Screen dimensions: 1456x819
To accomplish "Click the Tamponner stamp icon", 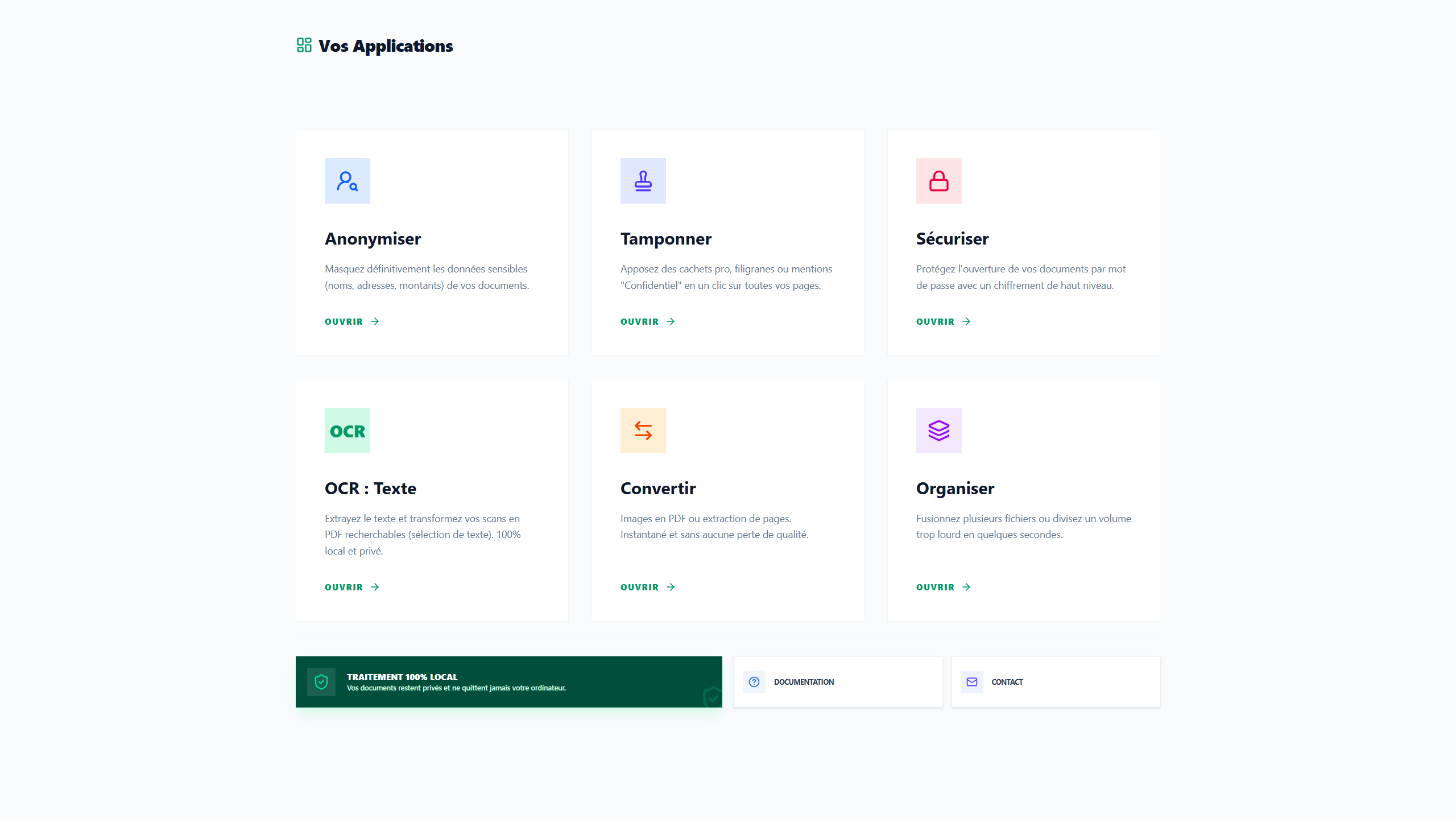I will [643, 181].
